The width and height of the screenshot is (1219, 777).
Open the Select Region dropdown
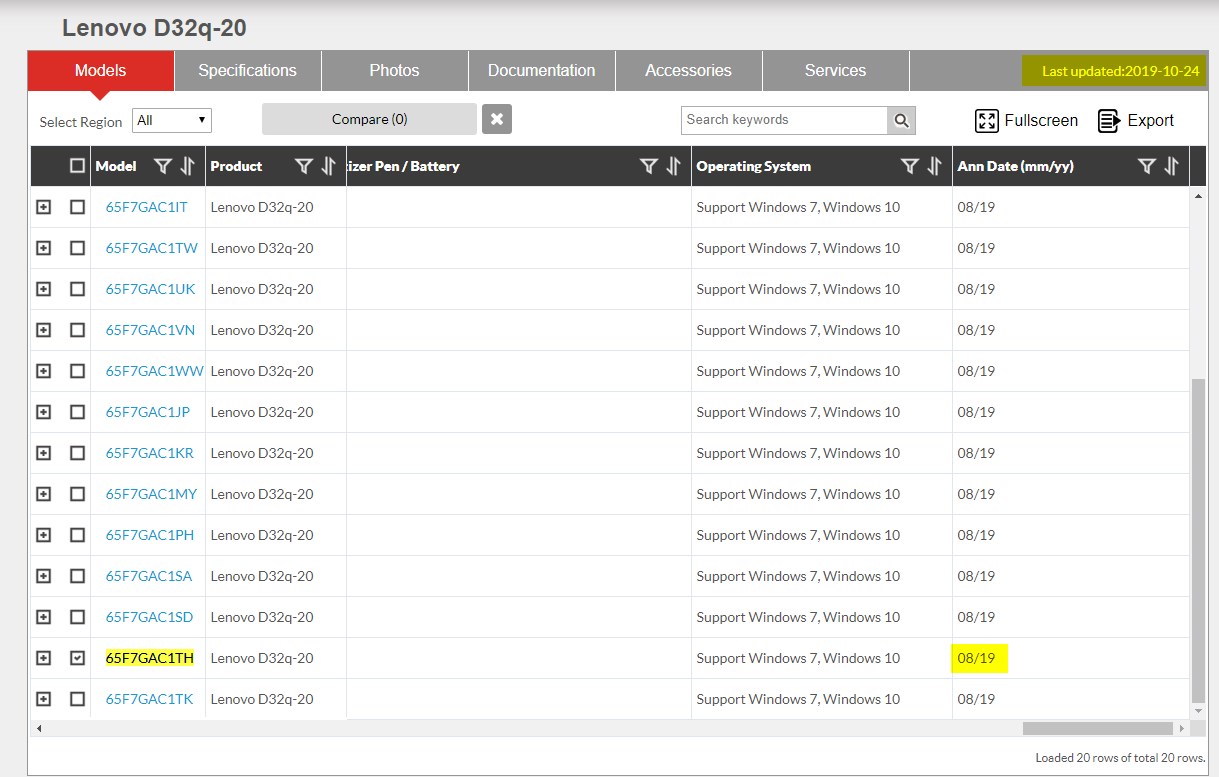(172, 120)
